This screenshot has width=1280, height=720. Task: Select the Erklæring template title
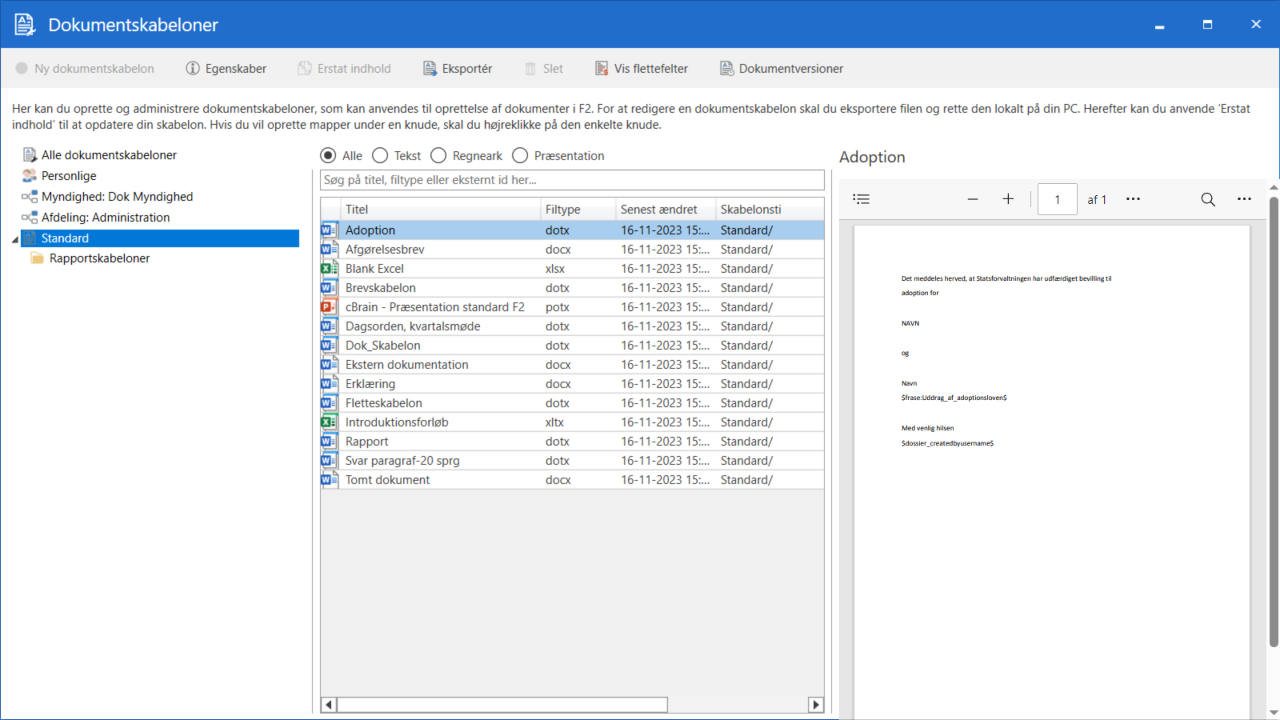(370, 384)
